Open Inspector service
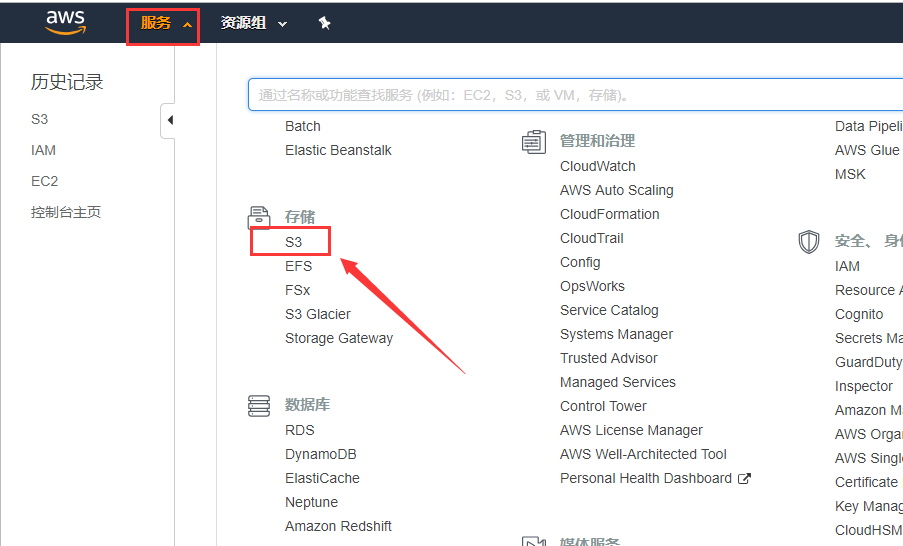The image size is (903, 546). (x=863, y=386)
